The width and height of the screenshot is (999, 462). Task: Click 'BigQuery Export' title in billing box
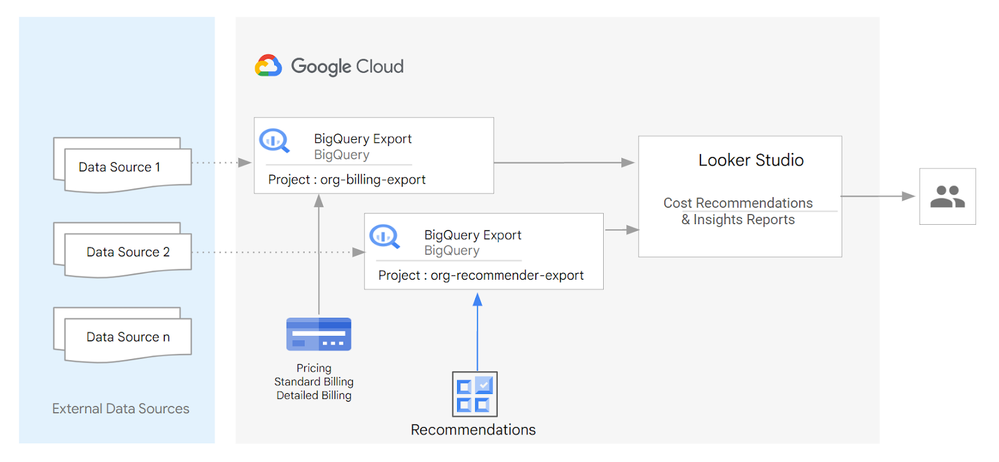coord(363,138)
